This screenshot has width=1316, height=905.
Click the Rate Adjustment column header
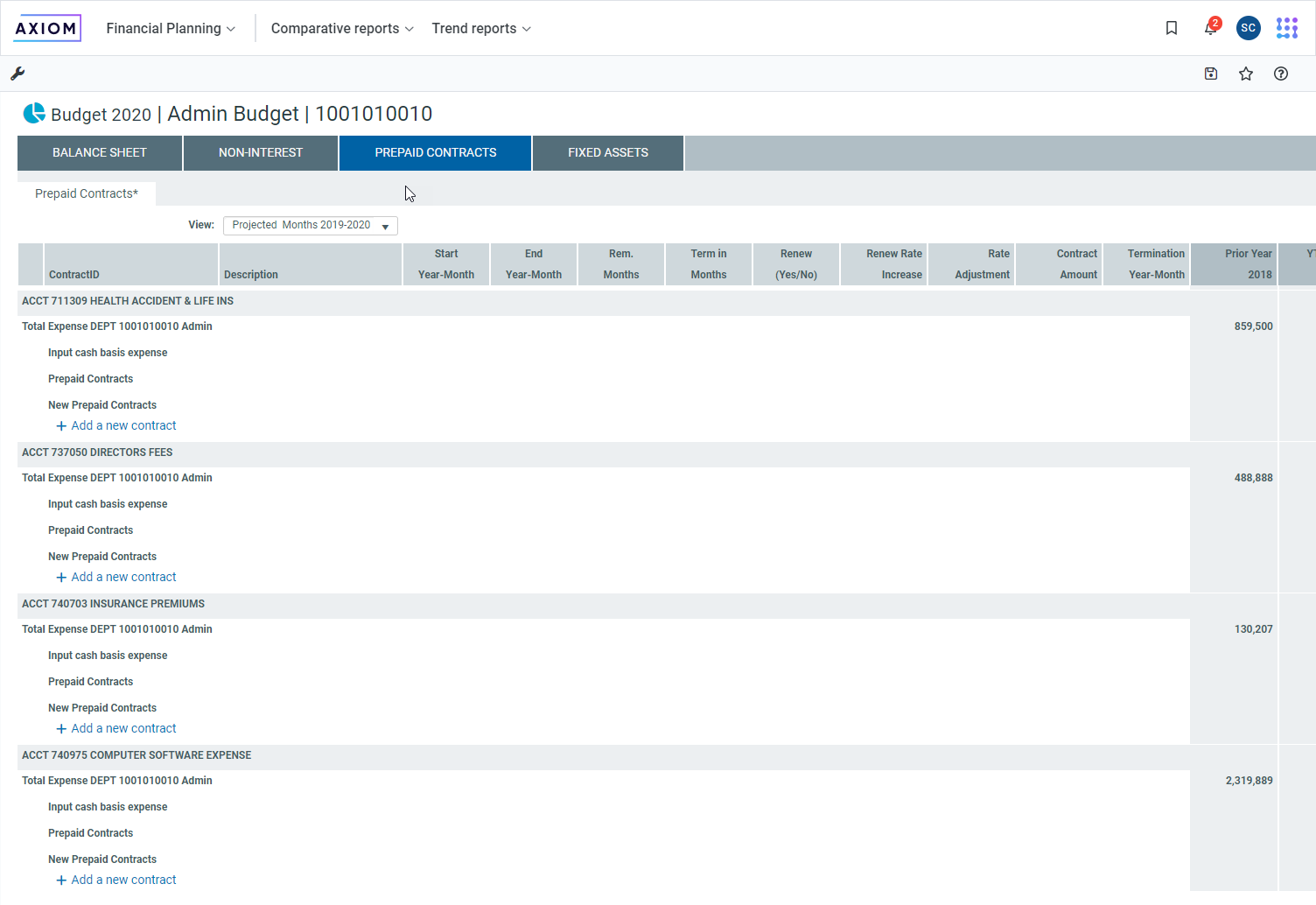[971, 264]
